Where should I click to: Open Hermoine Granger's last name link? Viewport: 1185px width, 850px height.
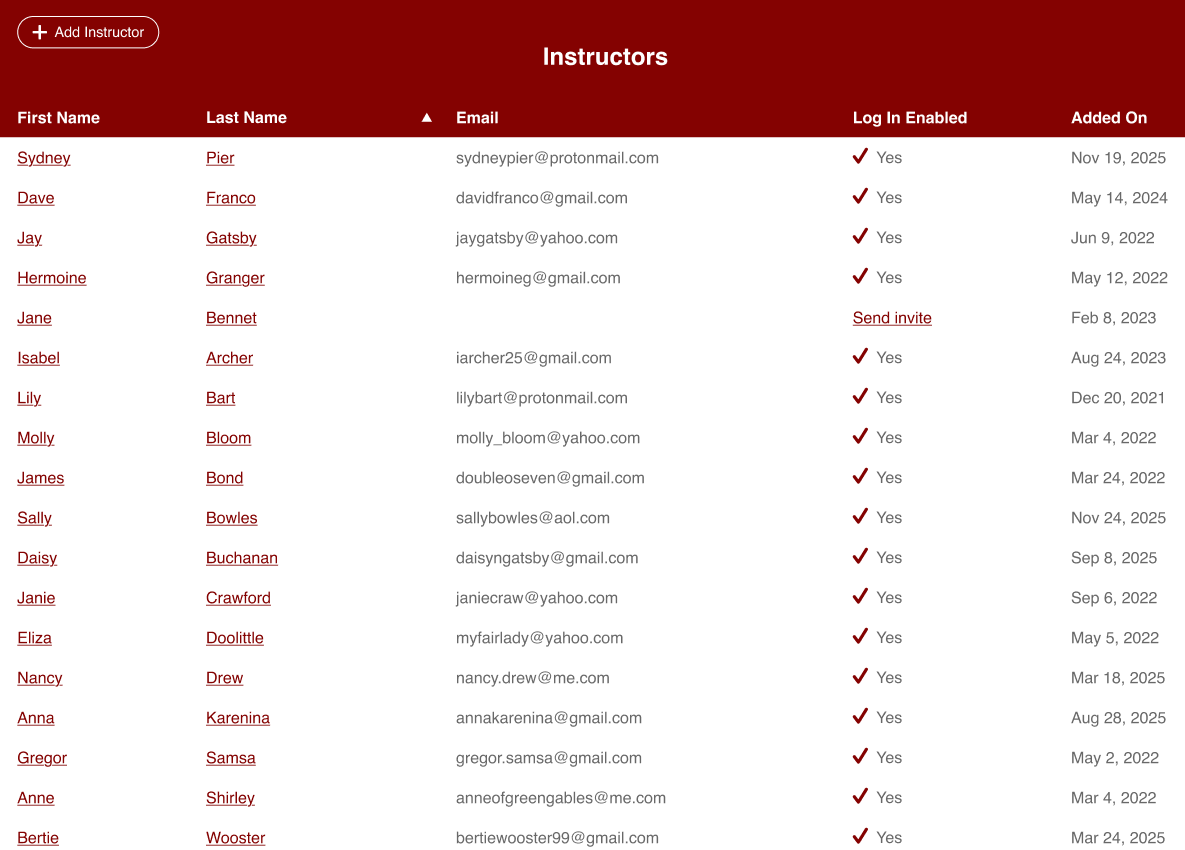coord(235,277)
